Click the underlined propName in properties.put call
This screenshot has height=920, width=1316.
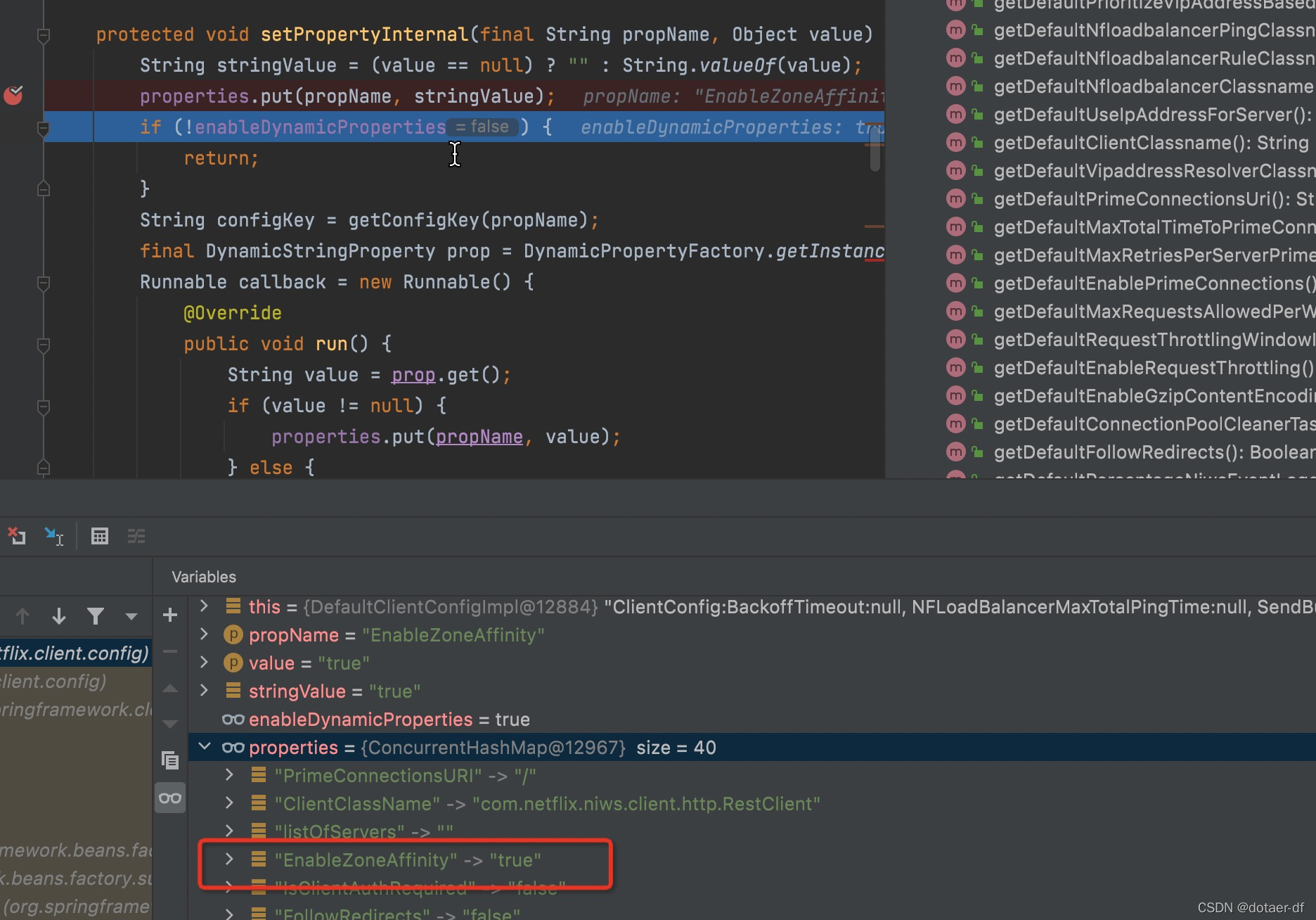(x=479, y=436)
